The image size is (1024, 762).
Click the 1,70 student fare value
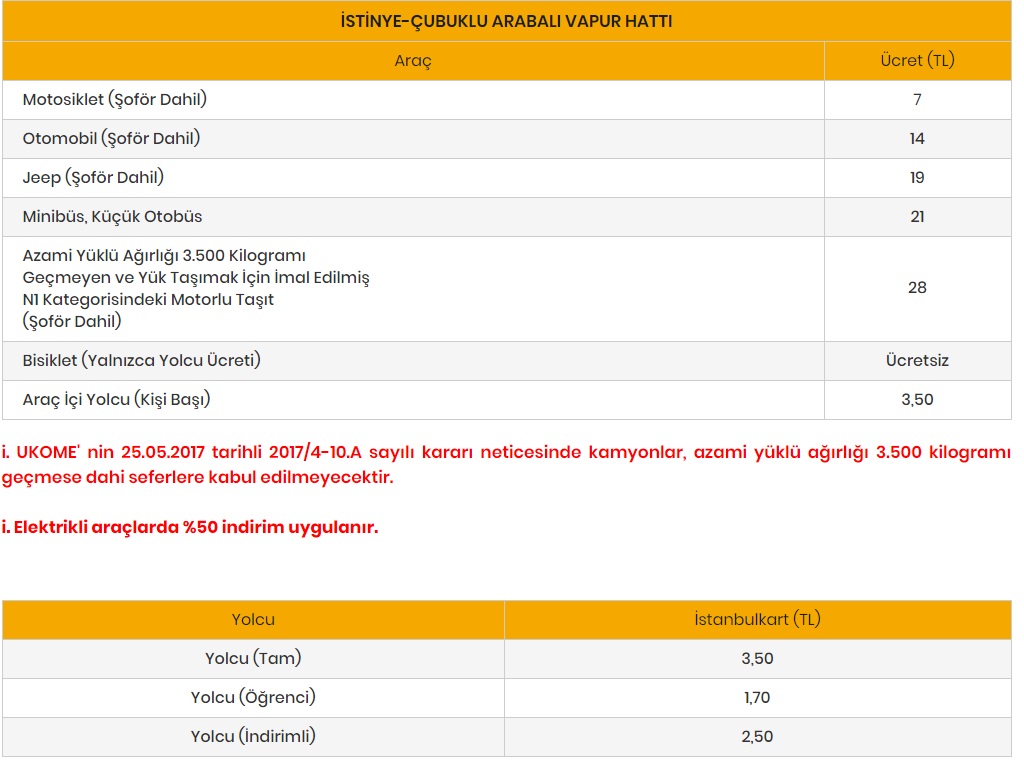[757, 698]
